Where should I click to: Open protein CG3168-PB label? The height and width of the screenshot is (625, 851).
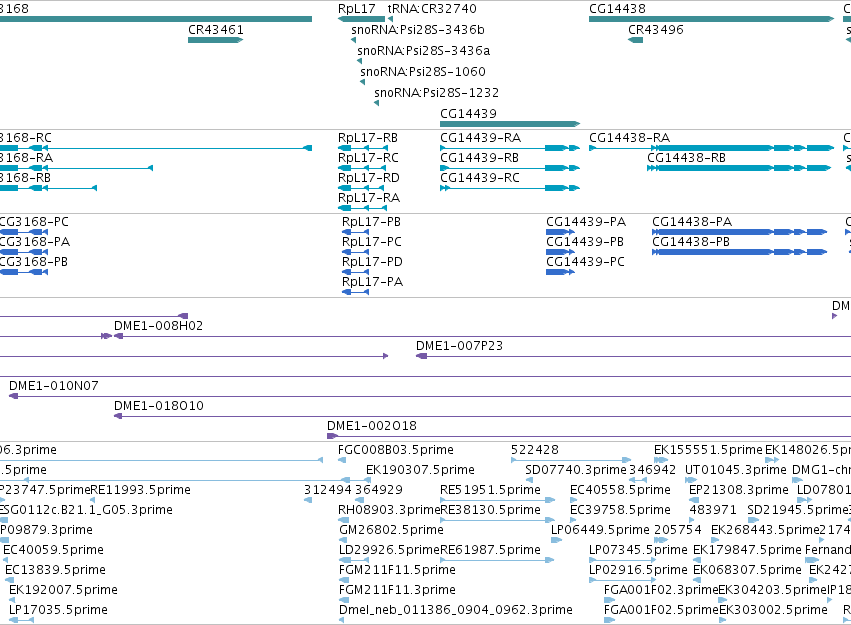point(33,262)
